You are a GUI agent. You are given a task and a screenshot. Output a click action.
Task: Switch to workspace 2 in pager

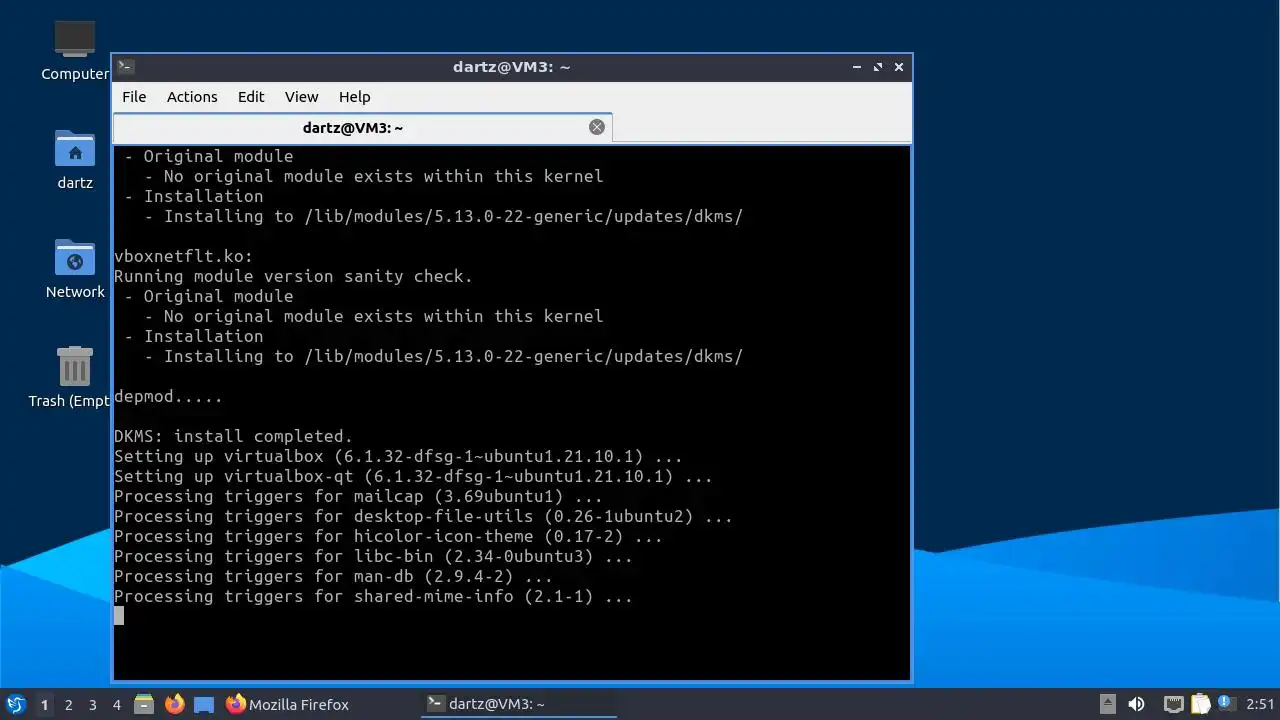coord(68,705)
